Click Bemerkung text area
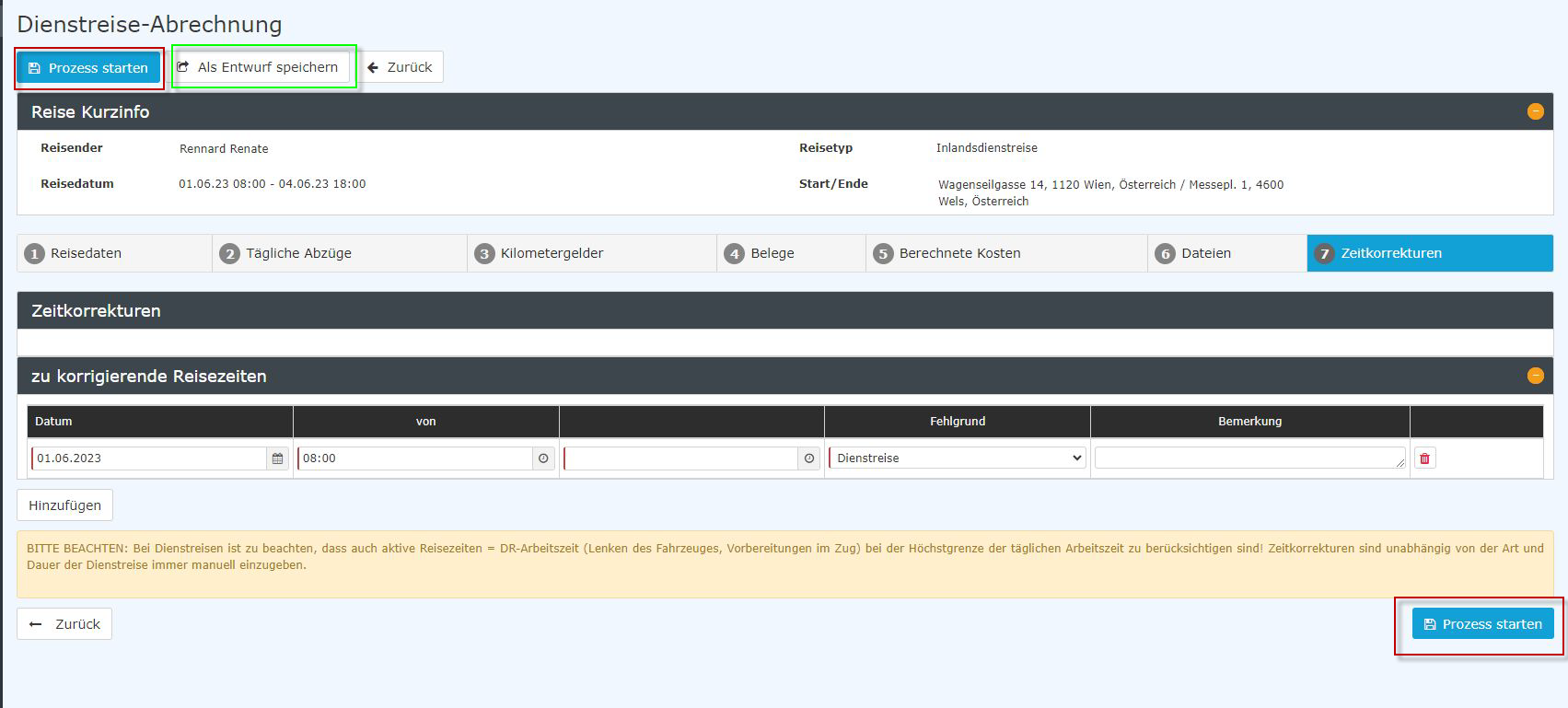 click(1249, 458)
